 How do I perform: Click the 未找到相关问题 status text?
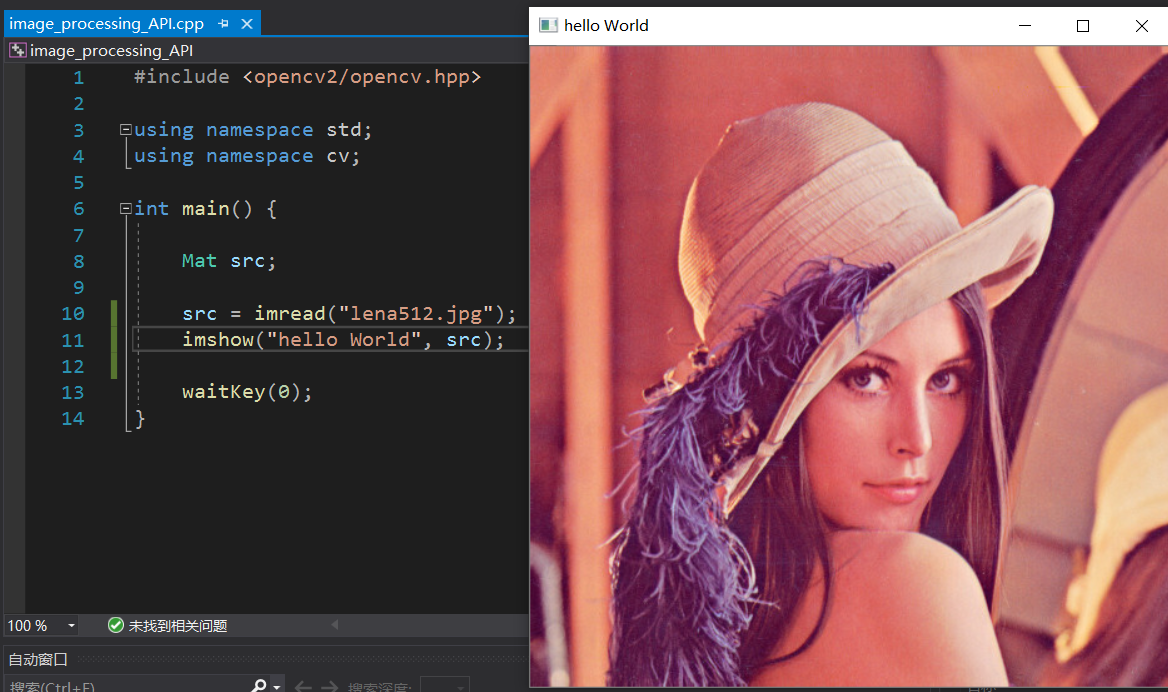tap(178, 626)
